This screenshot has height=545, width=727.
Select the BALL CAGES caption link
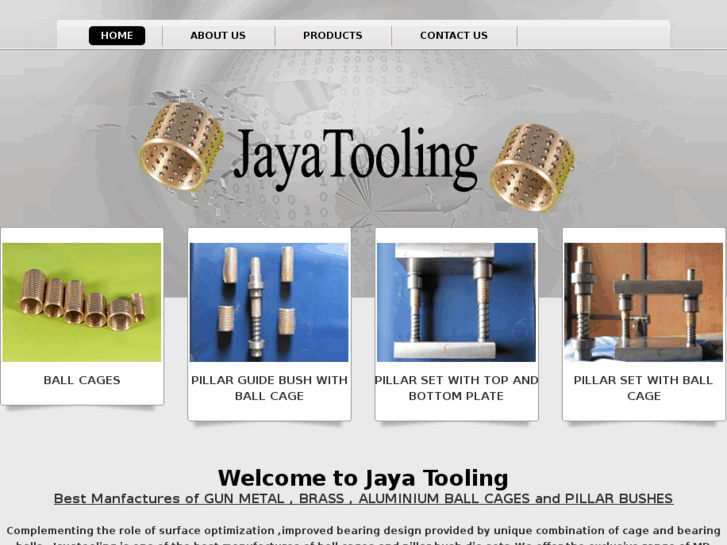[x=82, y=380]
